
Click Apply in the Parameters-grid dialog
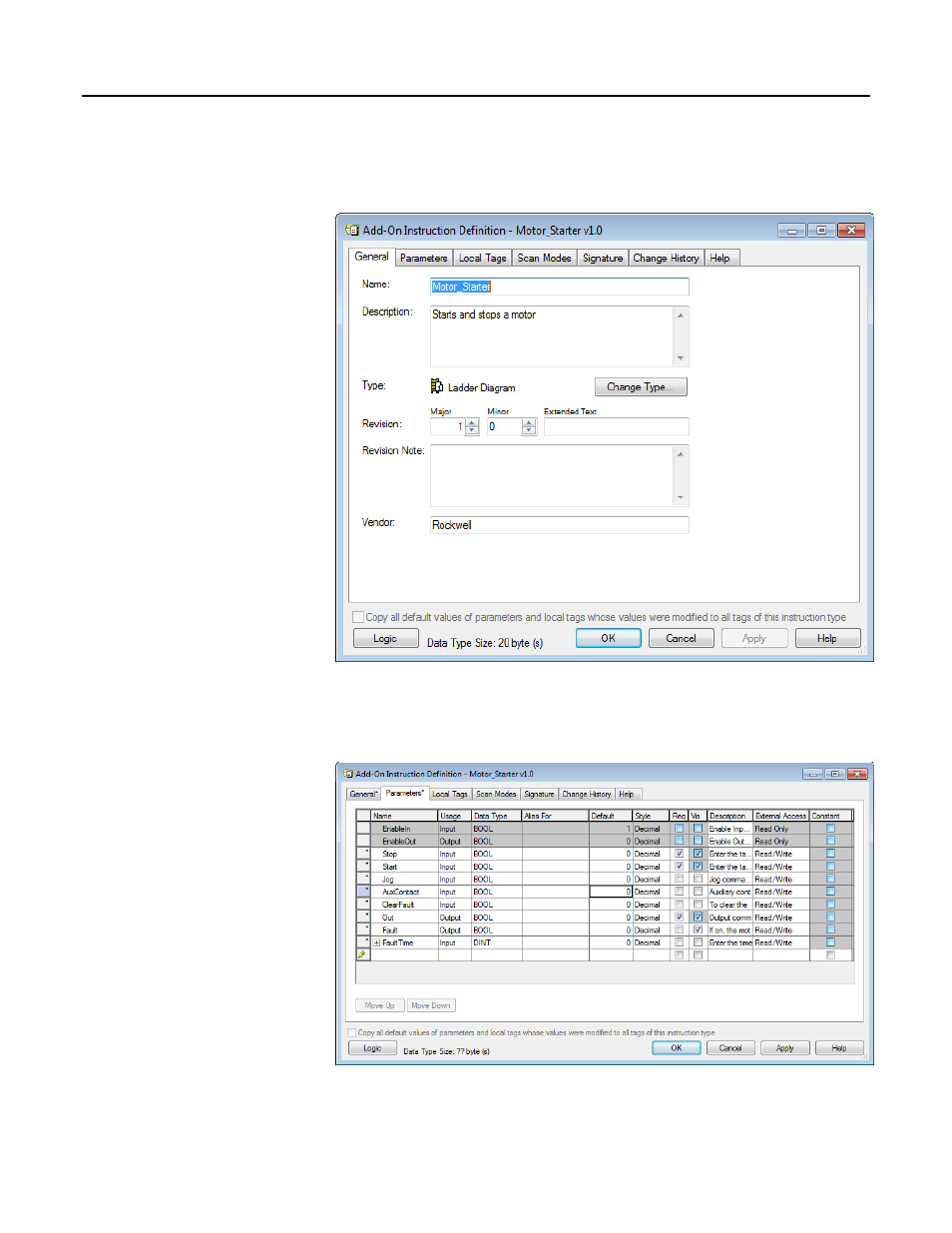point(784,1047)
